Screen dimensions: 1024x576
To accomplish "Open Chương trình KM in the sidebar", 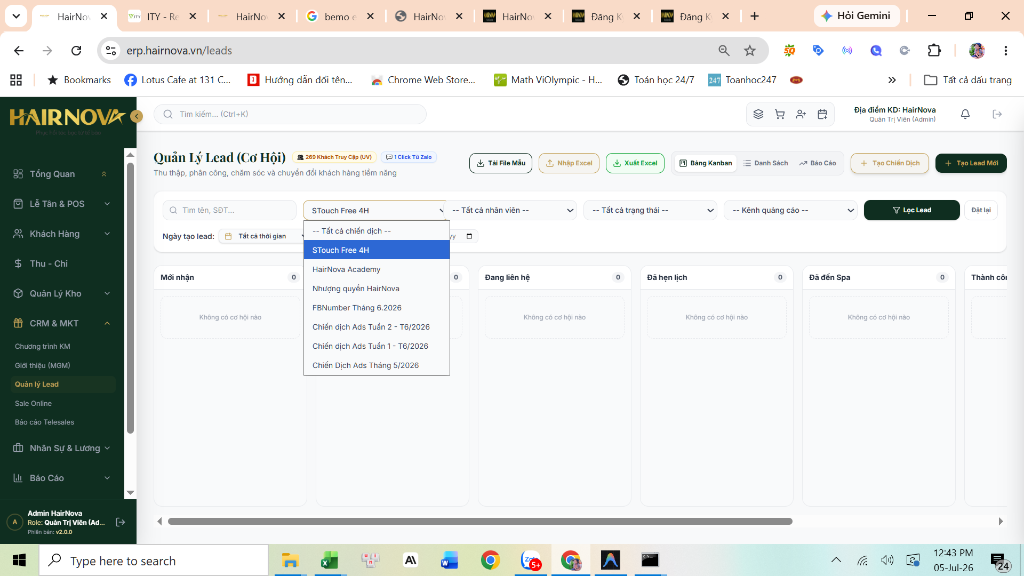I will click(x=42, y=347).
